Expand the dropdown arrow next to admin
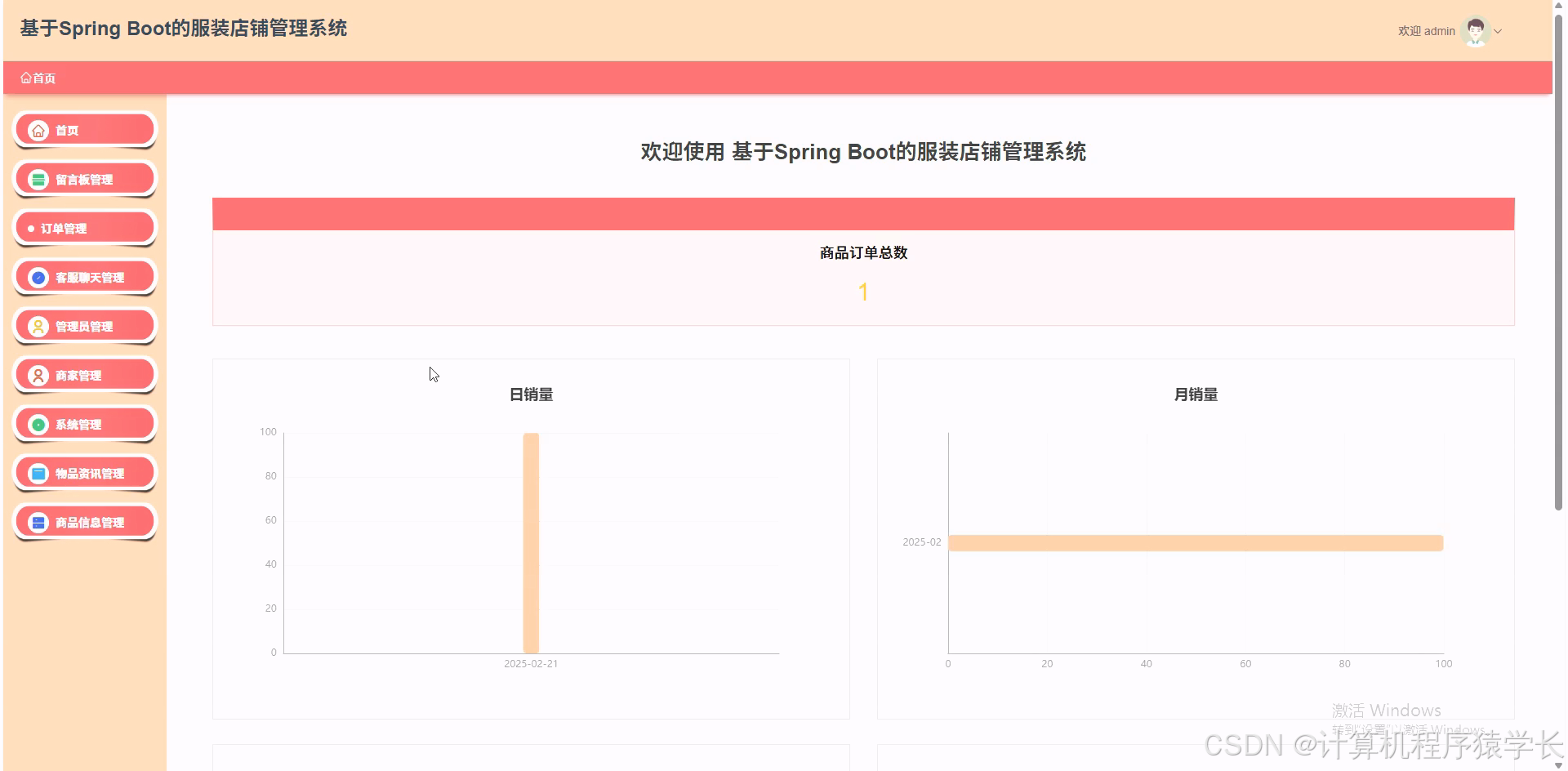Viewport: 1568px width, 771px height. pos(1499,31)
